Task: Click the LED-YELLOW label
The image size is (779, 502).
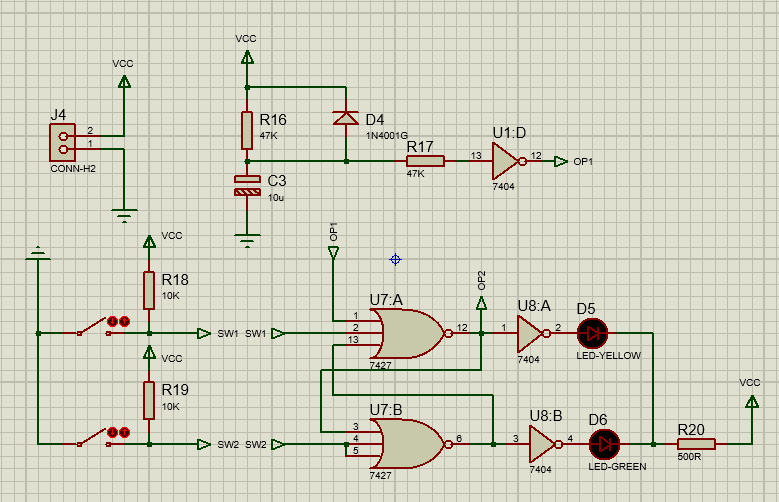Action: click(x=609, y=355)
